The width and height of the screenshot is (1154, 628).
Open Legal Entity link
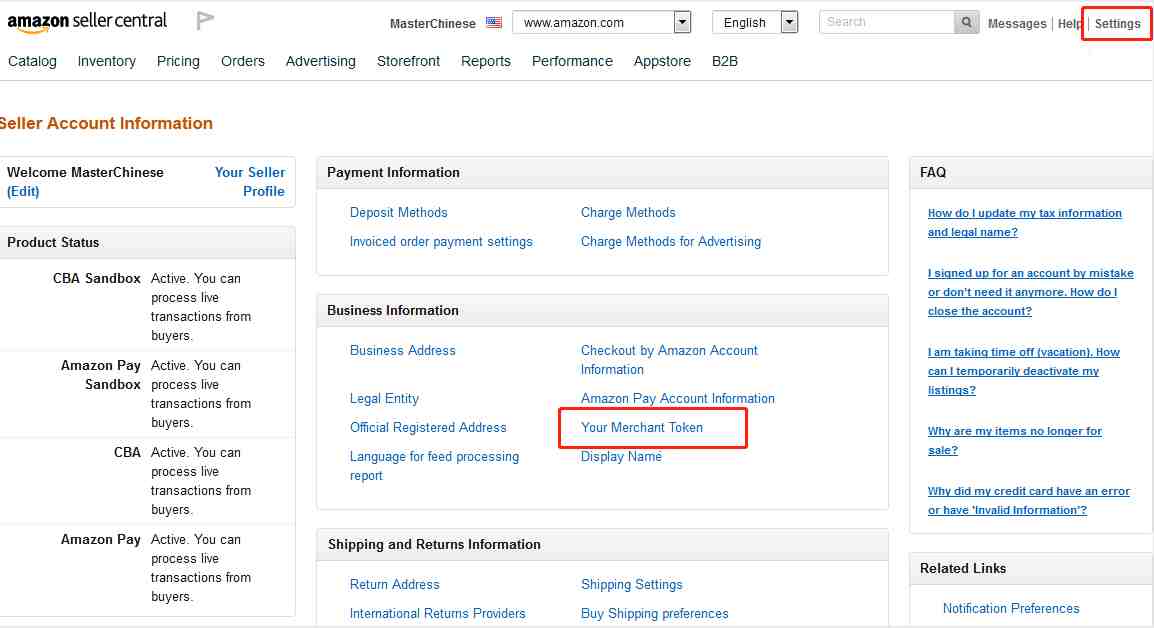(384, 398)
